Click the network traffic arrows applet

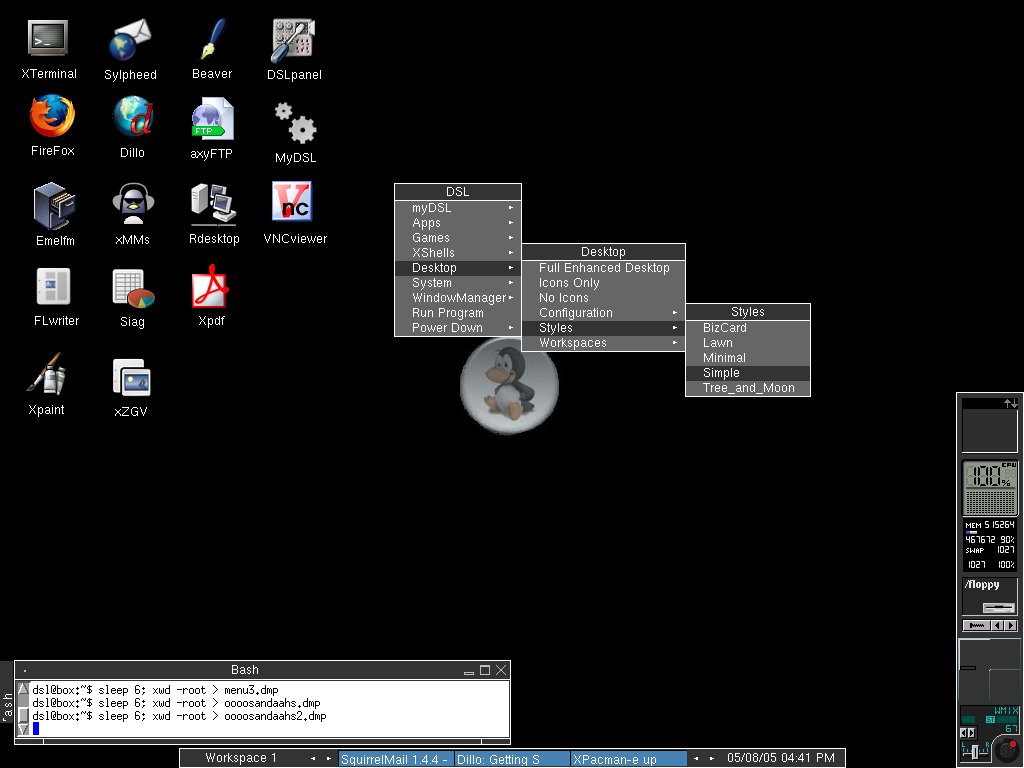[990, 425]
